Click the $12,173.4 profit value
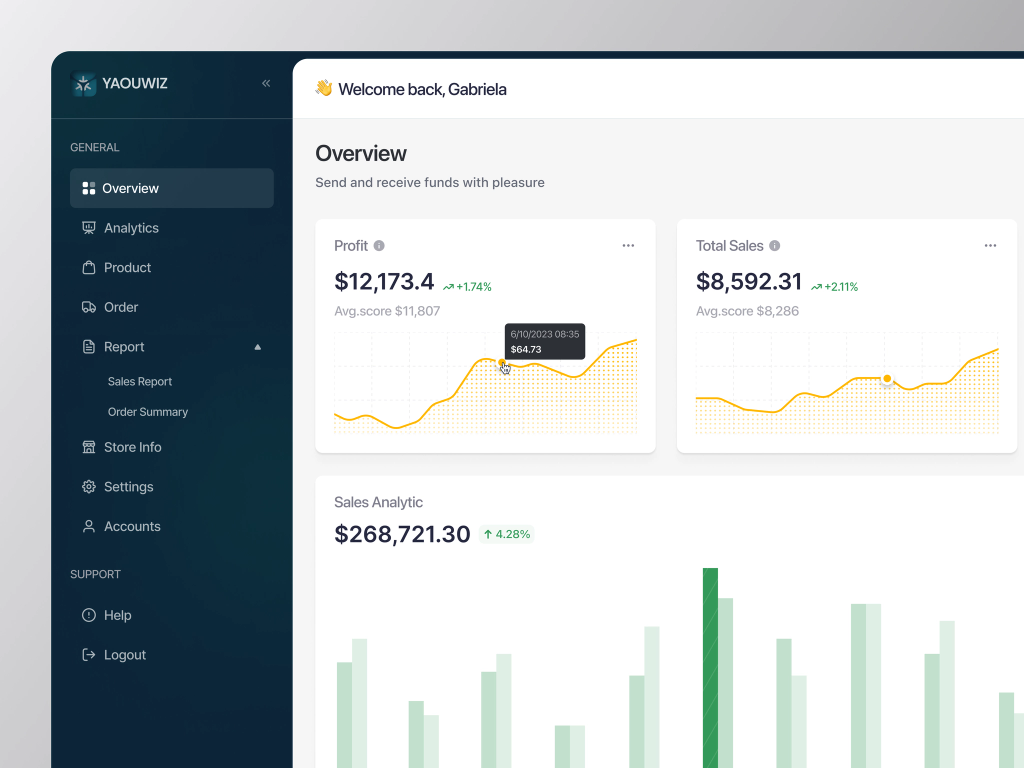Viewport: 1024px width, 768px height. click(x=384, y=281)
